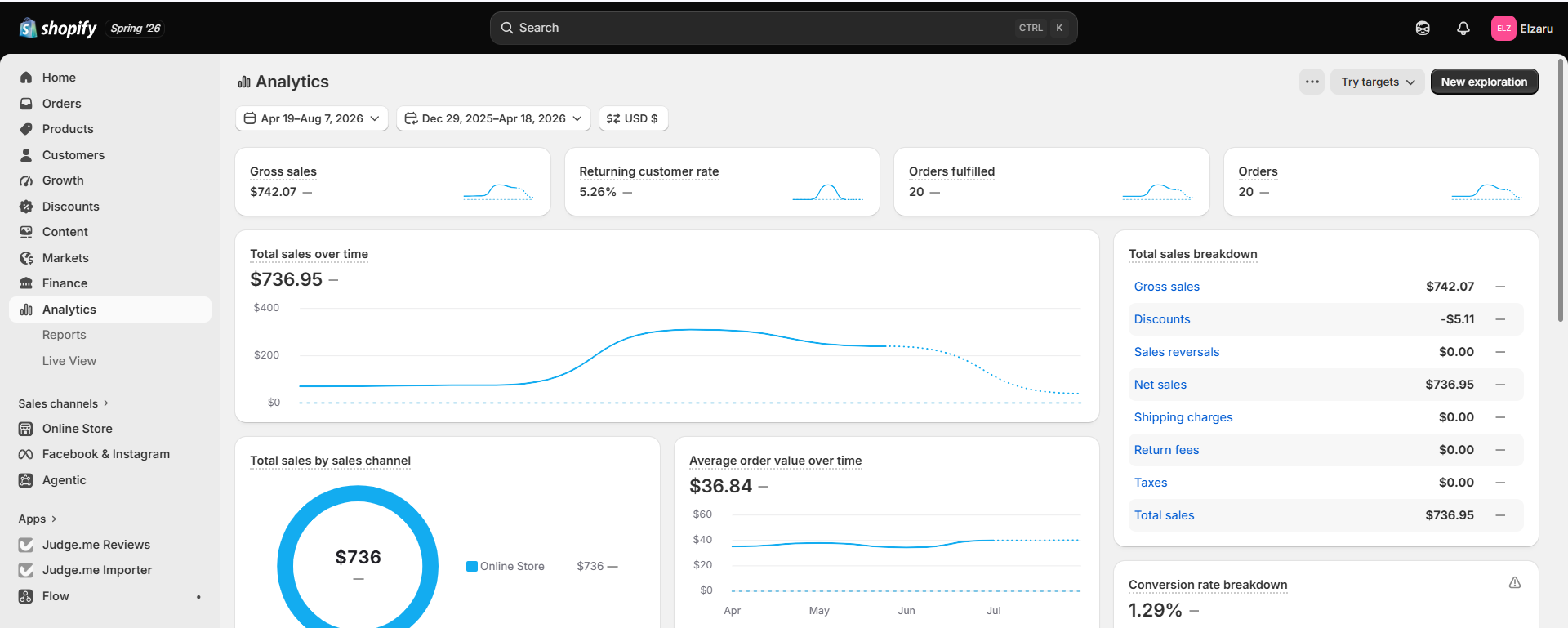This screenshot has width=1568, height=628.
Task: Go to Reports under Analytics
Action: pos(65,335)
